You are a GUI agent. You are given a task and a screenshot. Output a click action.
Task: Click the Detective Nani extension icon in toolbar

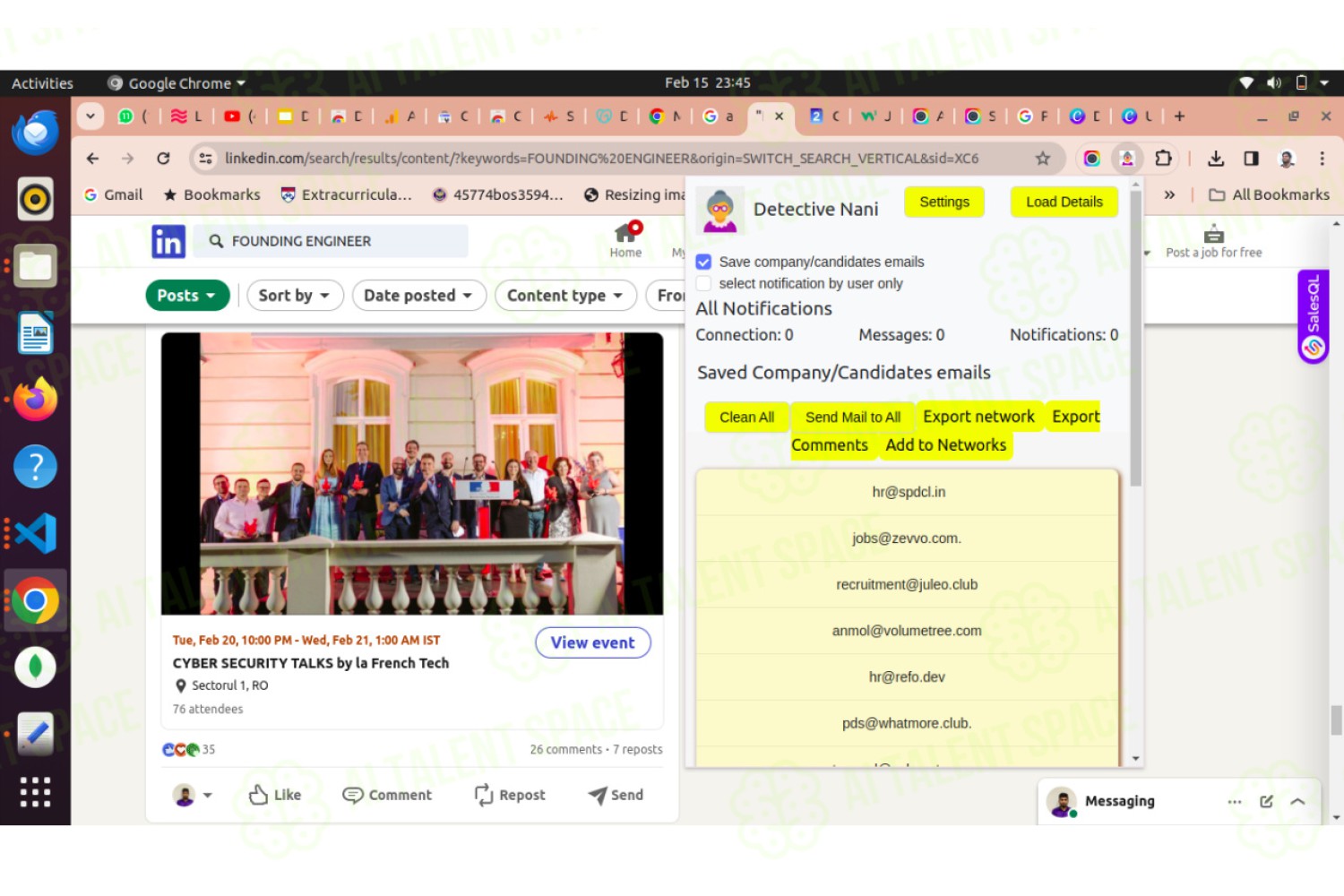[x=1127, y=159]
